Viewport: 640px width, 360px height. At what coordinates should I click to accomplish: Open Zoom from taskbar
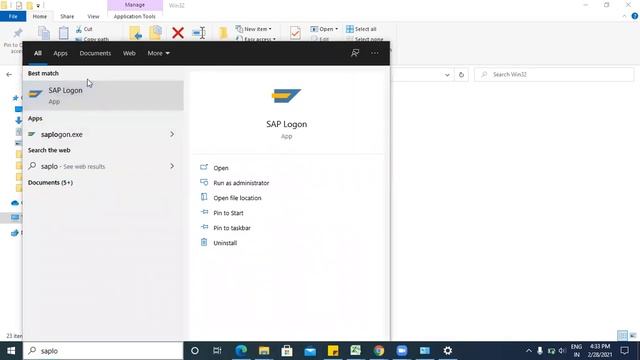pyautogui.click(x=402, y=351)
